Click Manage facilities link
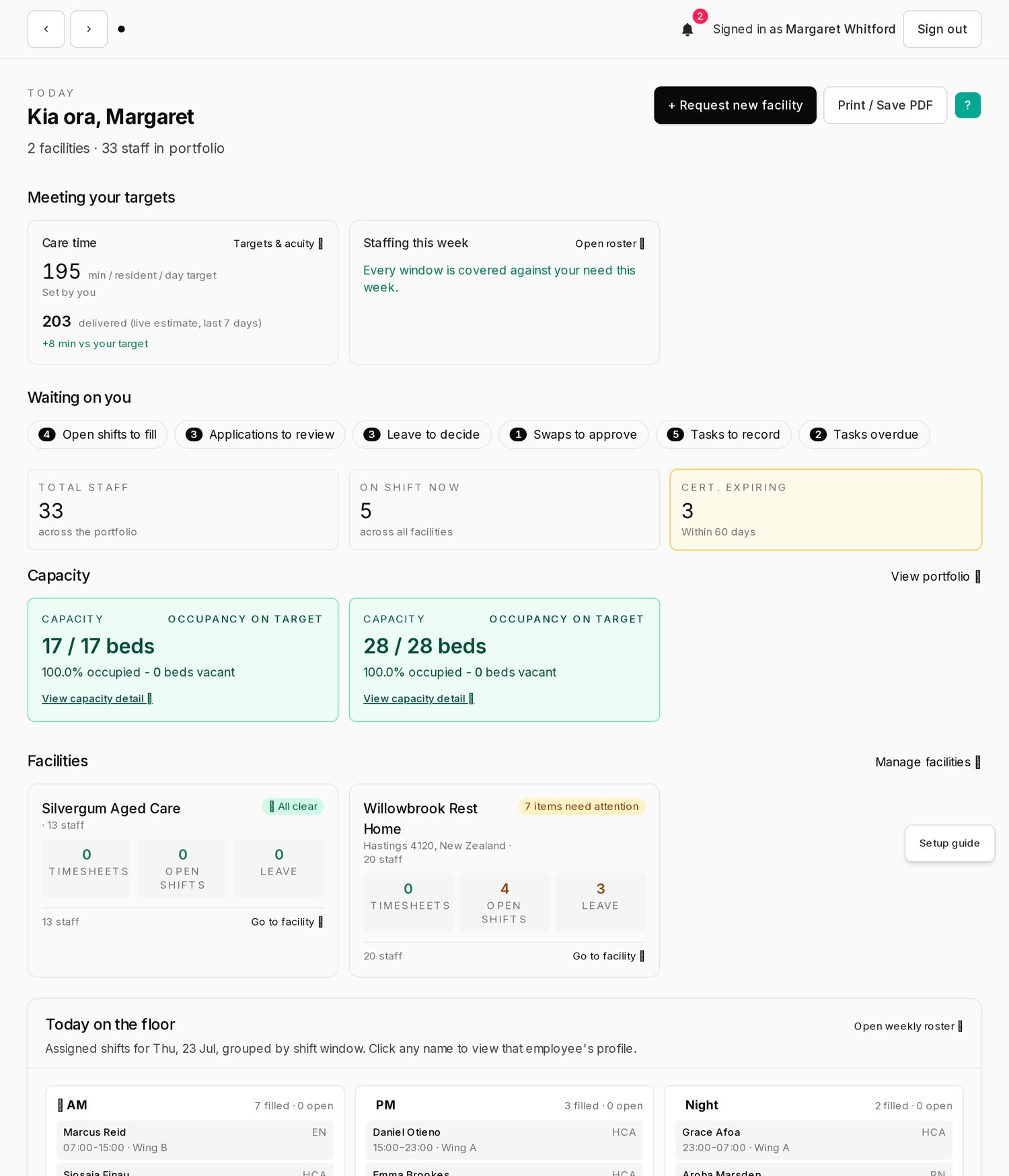This screenshot has height=1176, width=1009. pos(928,762)
